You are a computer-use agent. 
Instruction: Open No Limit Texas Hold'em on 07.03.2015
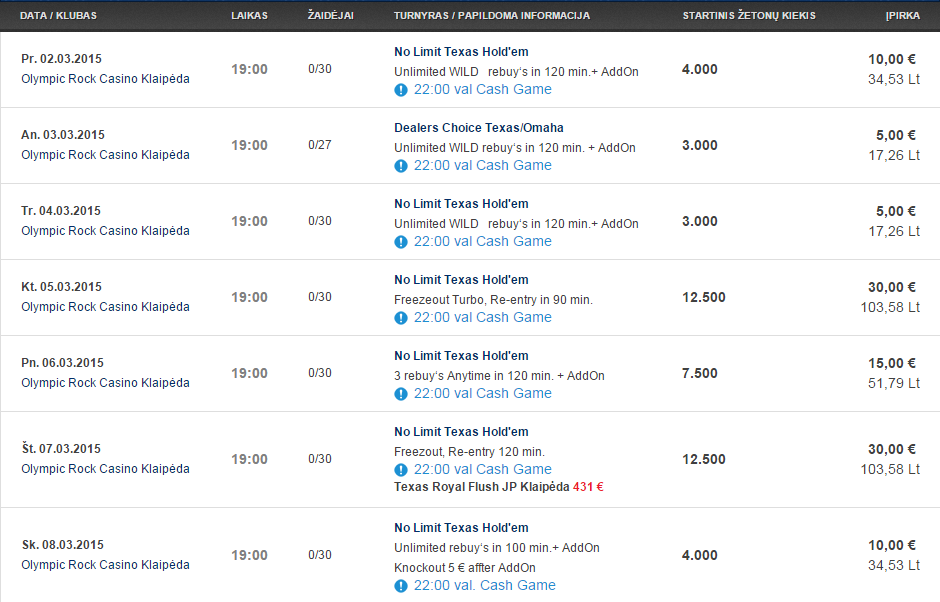(x=461, y=432)
